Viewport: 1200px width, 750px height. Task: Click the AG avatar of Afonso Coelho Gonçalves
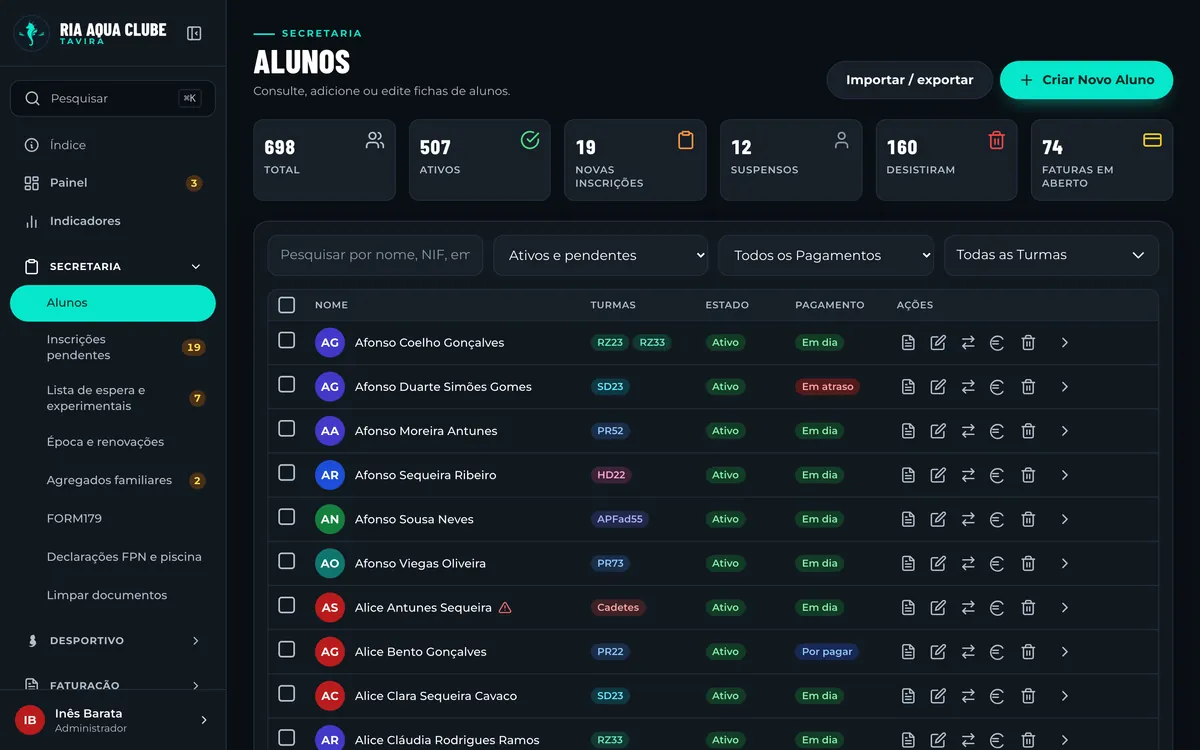pyautogui.click(x=330, y=342)
